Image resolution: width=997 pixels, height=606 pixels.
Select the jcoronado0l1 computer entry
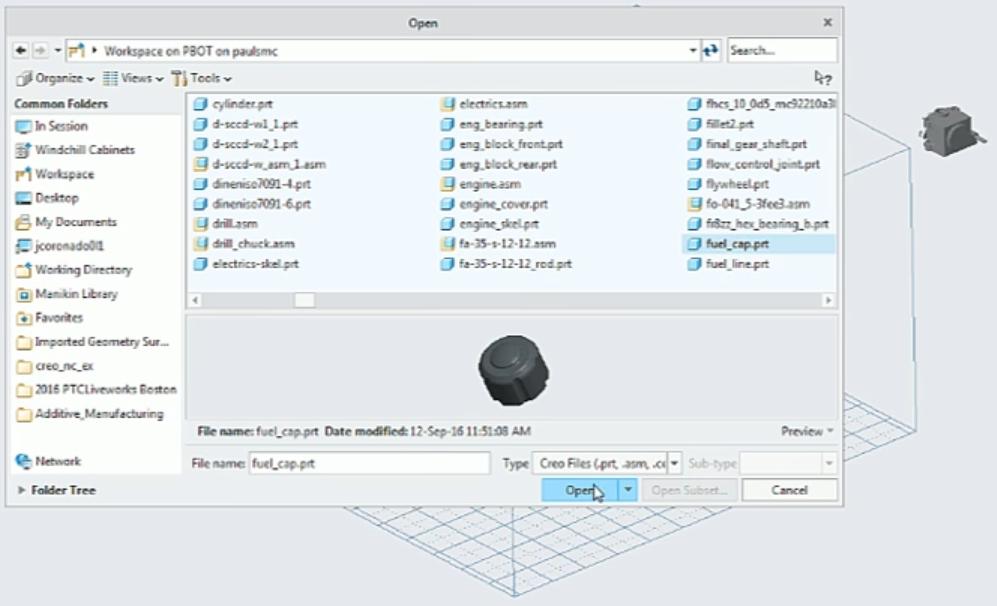pos(60,245)
